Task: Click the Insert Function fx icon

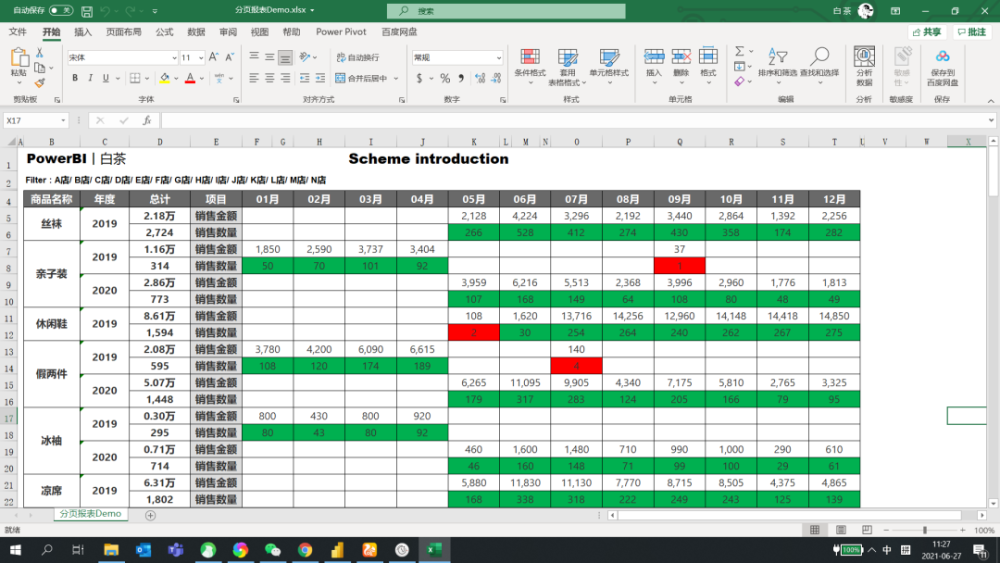Action: coord(147,121)
